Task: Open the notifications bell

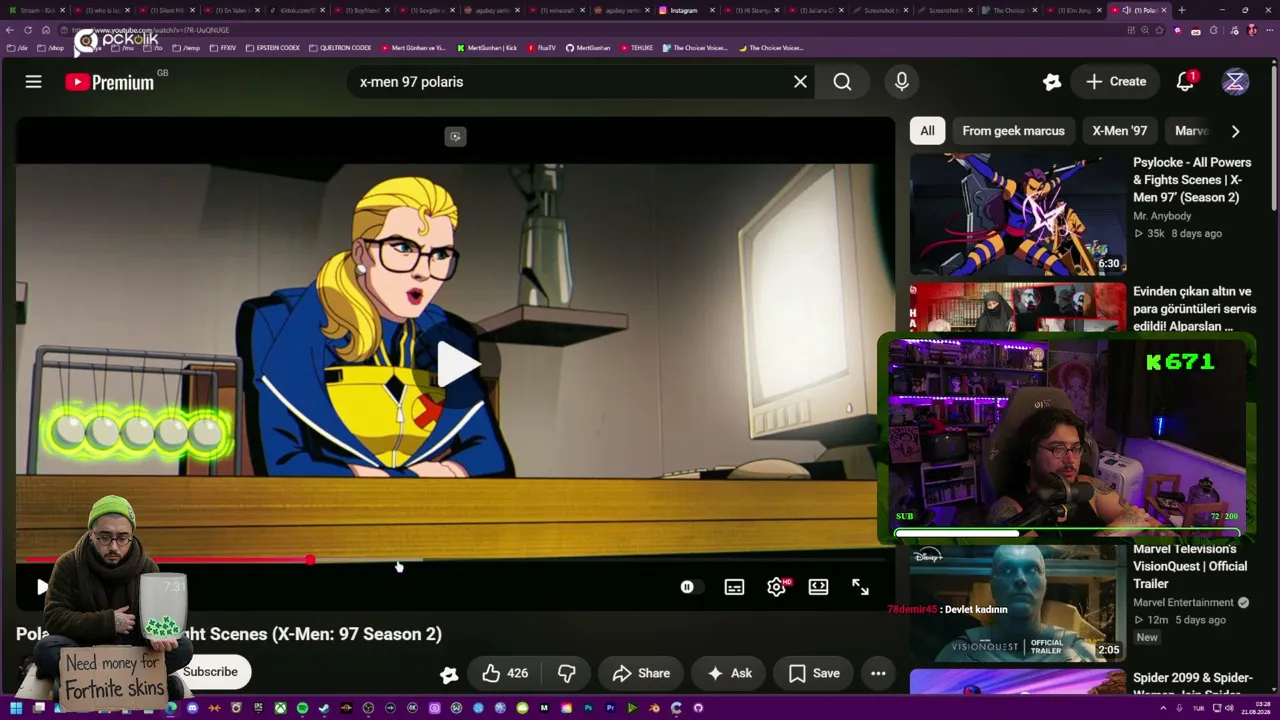Action: click(x=1185, y=82)
